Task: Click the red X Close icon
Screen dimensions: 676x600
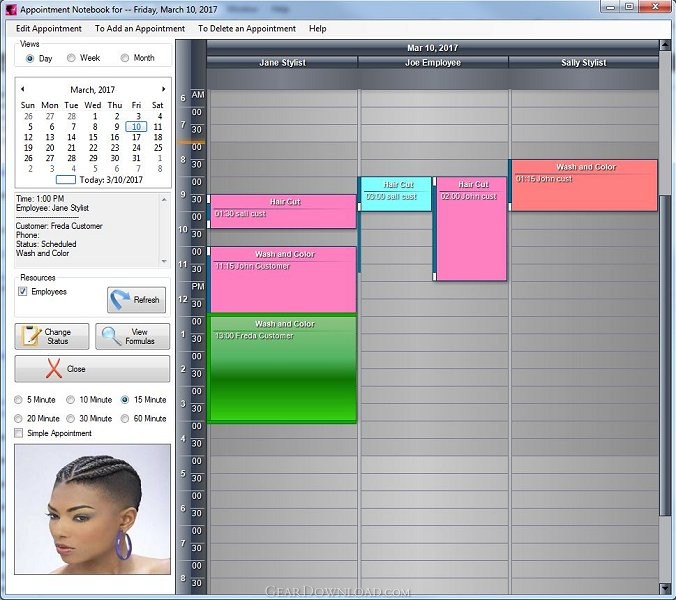Action: click(x=54, y=369)
